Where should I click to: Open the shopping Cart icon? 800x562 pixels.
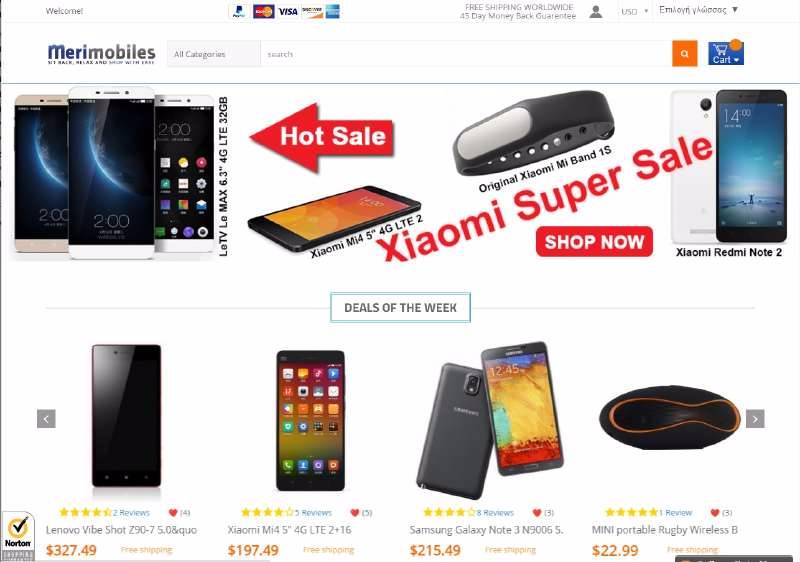coord(726,53)
